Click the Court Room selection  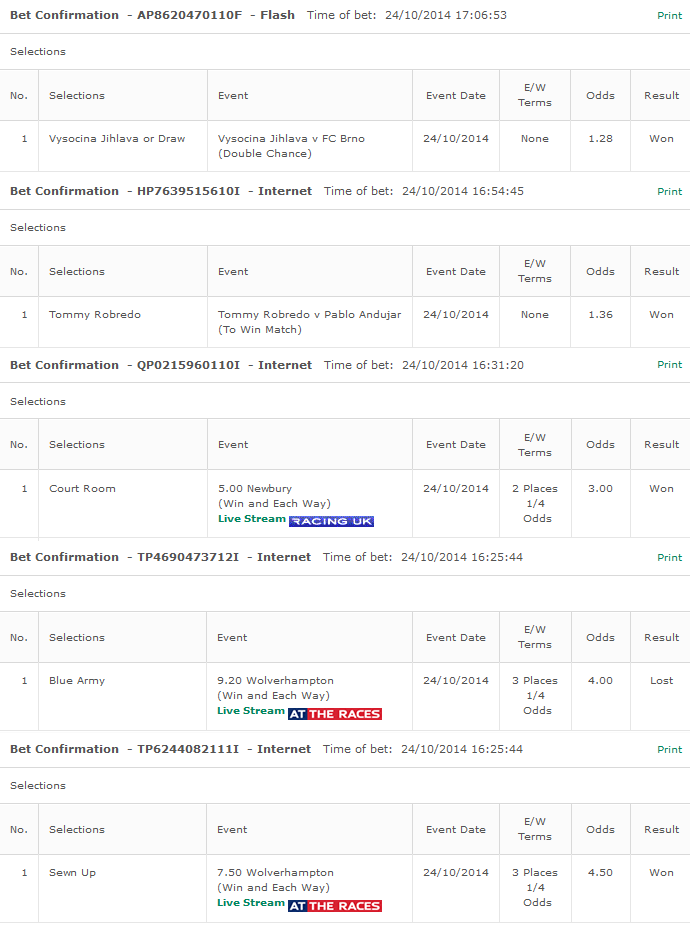(82, 488)
